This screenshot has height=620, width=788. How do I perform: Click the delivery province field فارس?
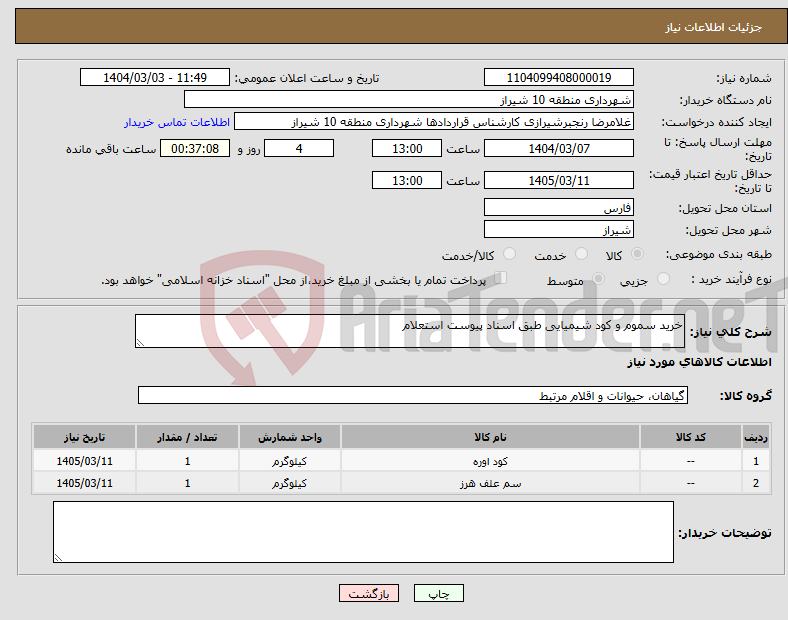tap(558, 207)
